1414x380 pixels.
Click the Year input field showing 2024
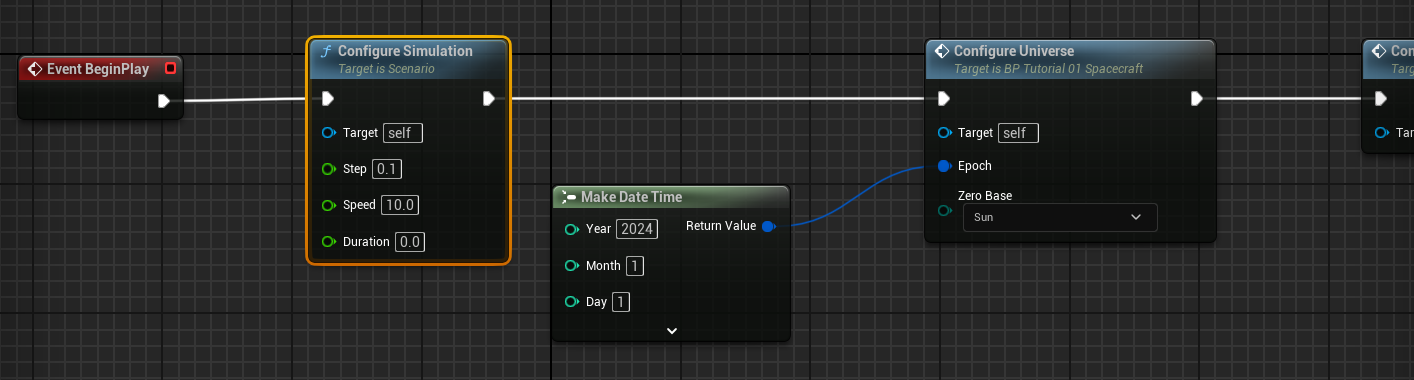637,229
